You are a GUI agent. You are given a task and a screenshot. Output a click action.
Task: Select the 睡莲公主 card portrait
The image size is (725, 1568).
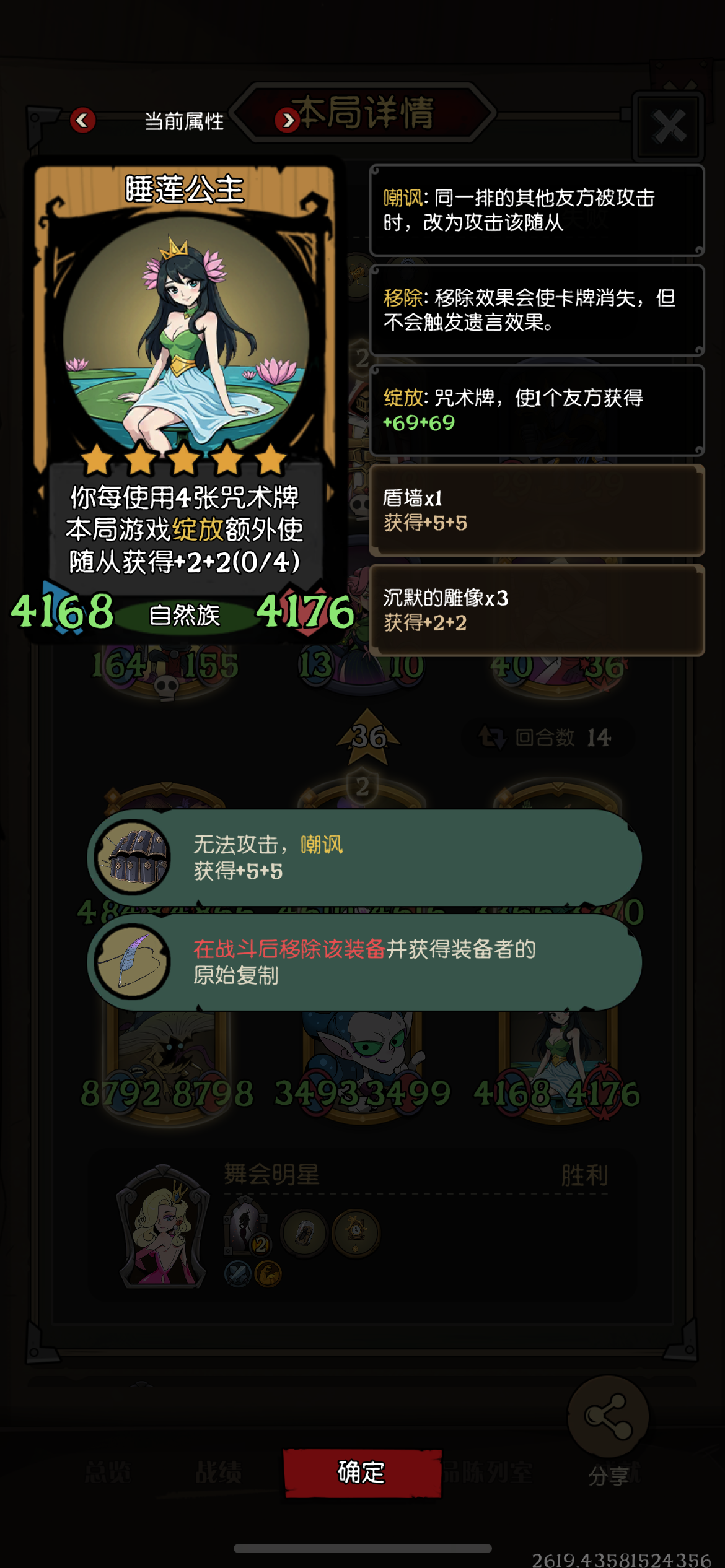[x=185, y=334]
